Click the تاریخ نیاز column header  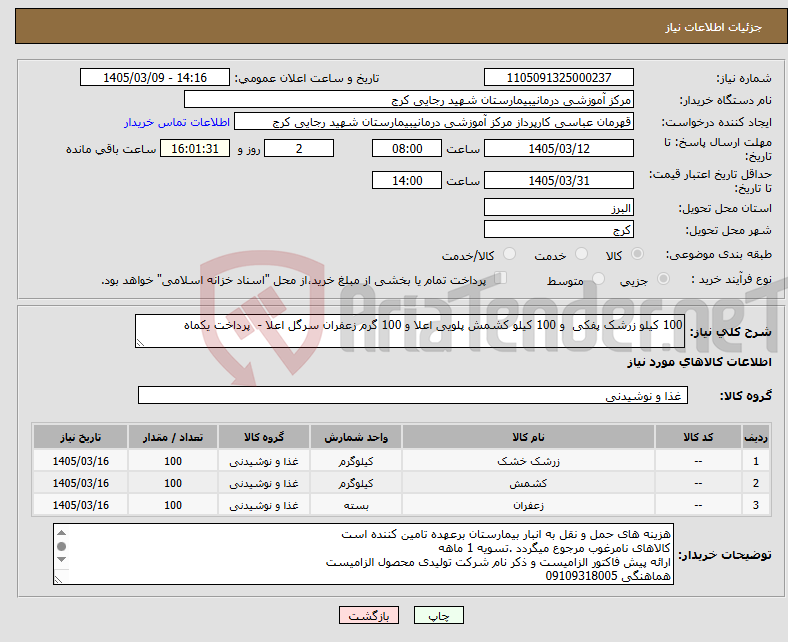coord(80,437)
